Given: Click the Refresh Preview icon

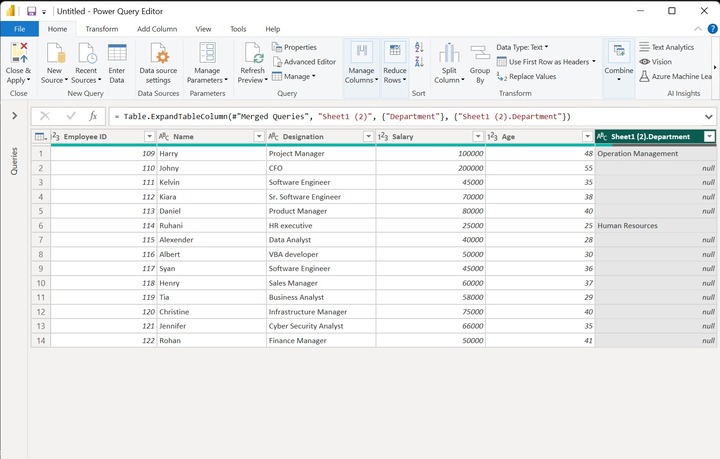Looking at the screenshot, I should point(252,54).
